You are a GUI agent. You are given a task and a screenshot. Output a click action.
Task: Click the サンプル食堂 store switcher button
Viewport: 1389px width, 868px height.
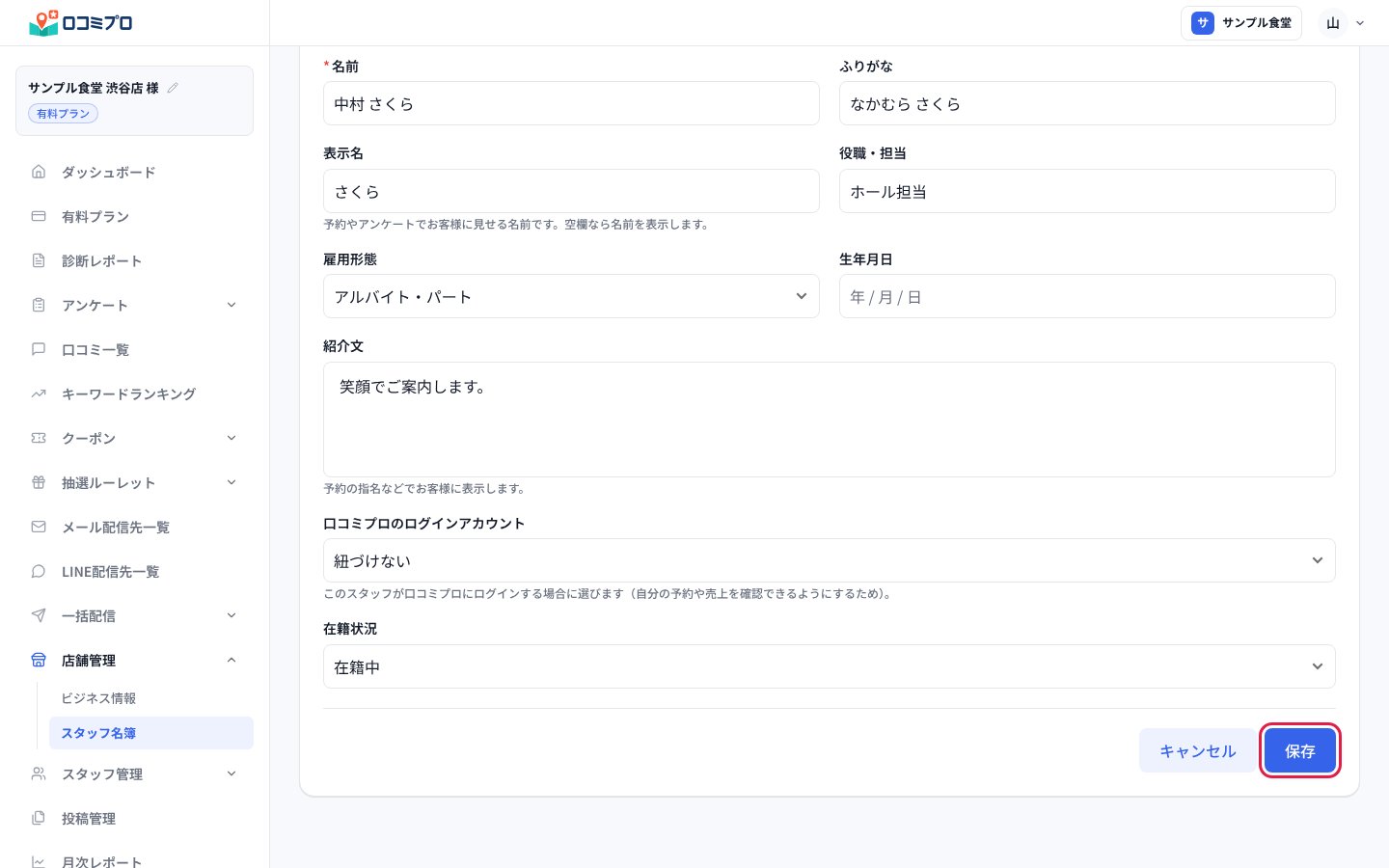coord(1241,23)
